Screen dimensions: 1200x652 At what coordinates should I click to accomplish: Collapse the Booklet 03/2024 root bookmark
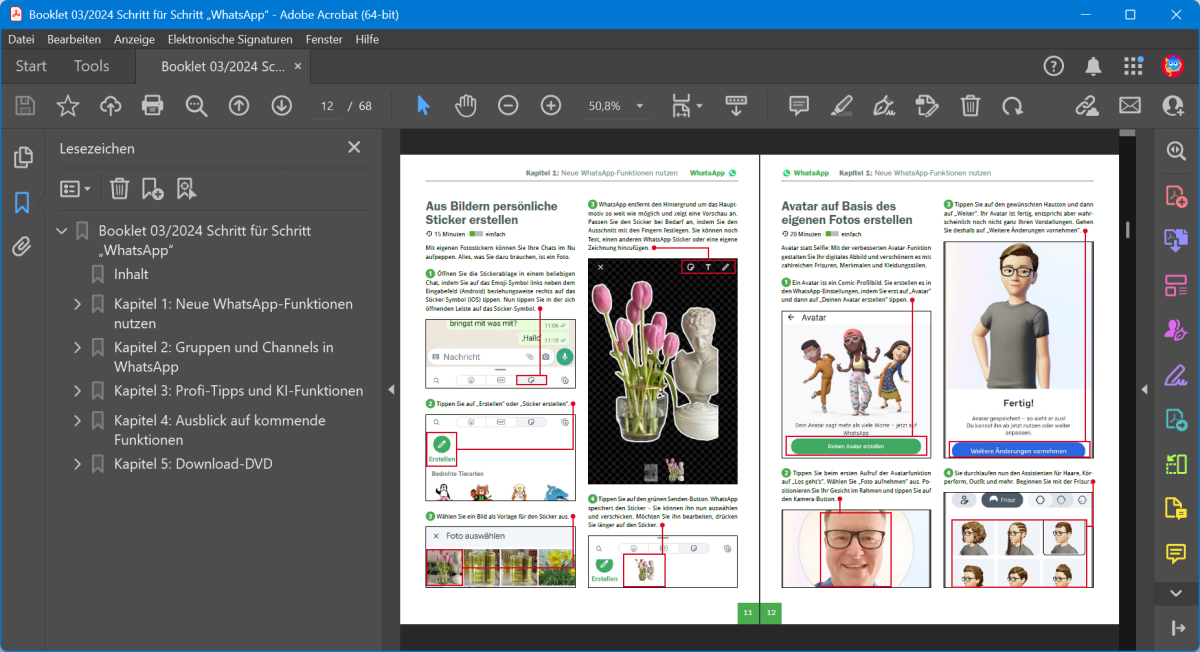pos(62,230)
